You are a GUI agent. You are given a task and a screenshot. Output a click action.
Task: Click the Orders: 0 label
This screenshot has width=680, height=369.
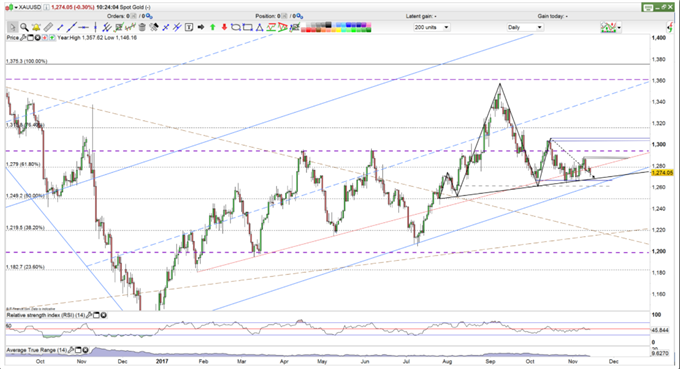(118, 16)
